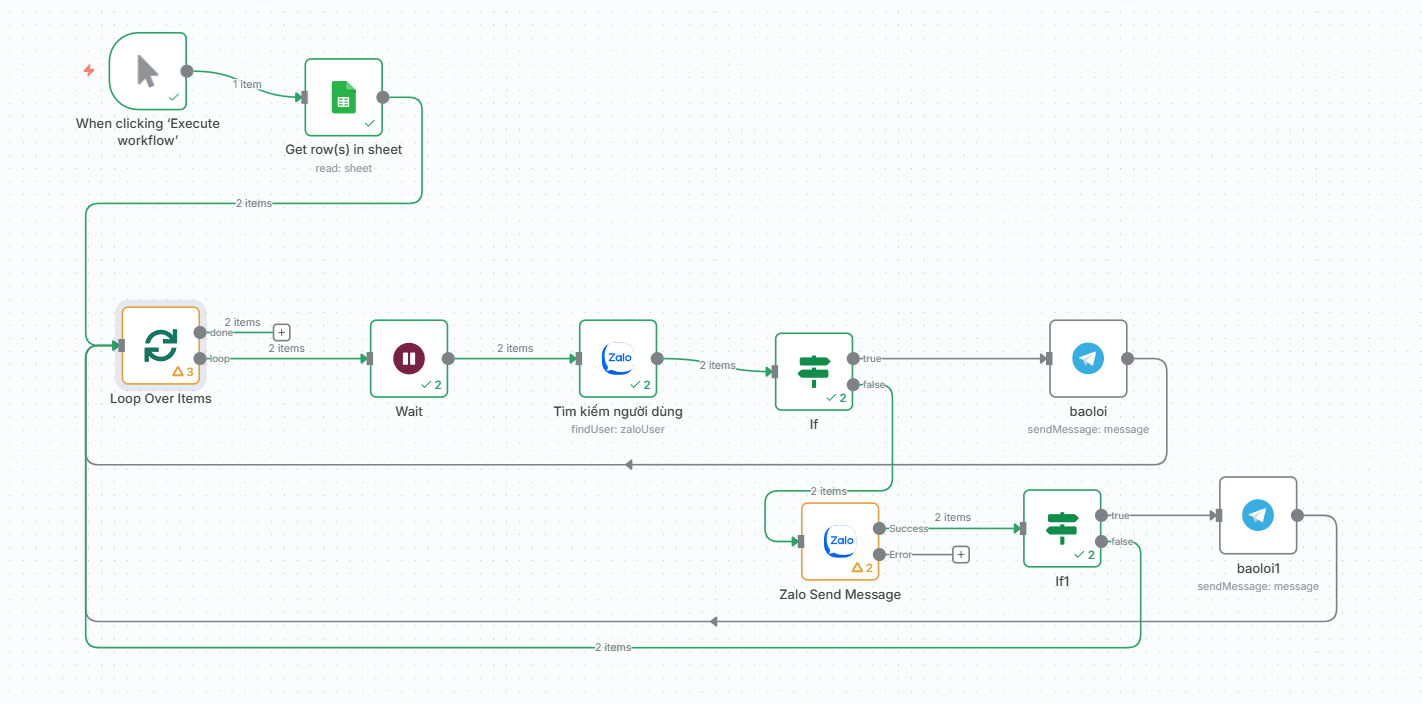Click the loop output handle of Loop node

[200, 358]
